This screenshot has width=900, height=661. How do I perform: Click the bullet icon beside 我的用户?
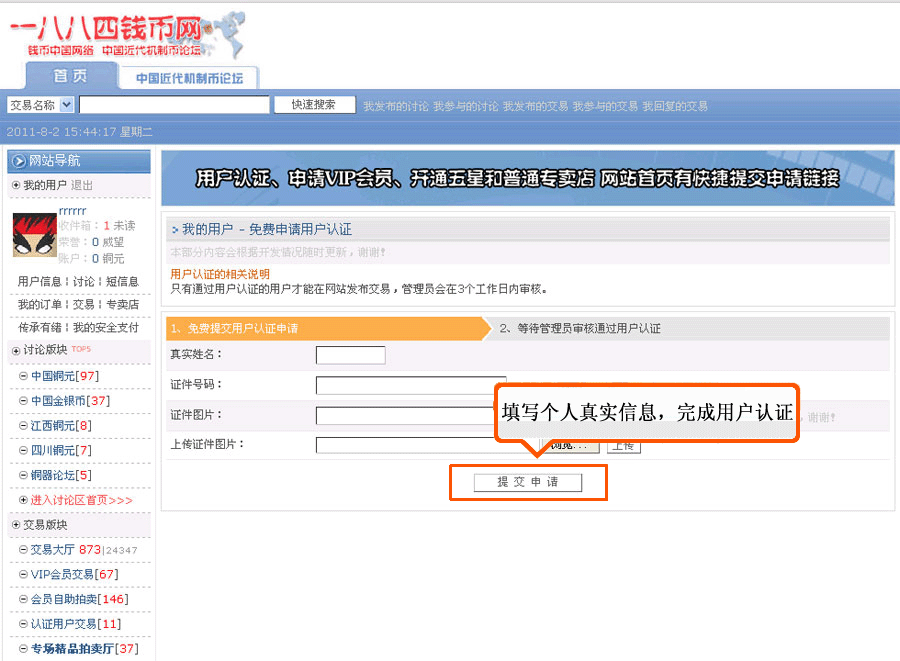15,186
